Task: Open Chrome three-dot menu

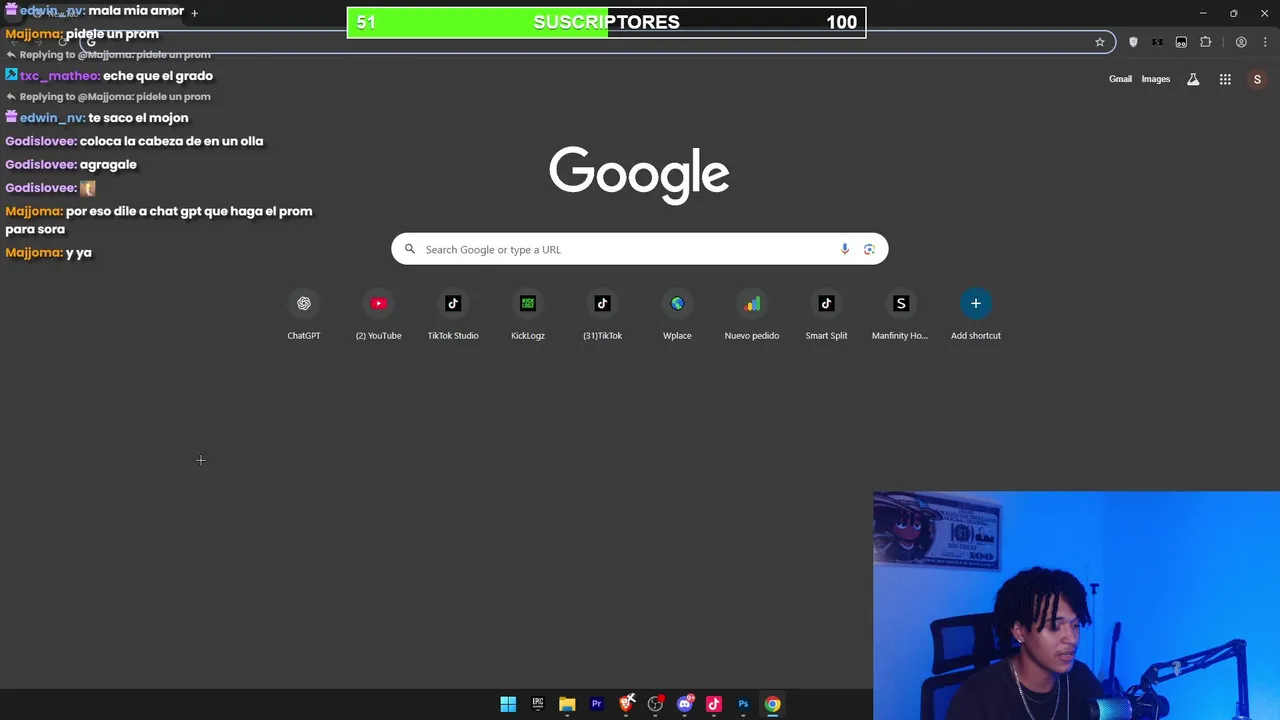Action: [1265, 42]
